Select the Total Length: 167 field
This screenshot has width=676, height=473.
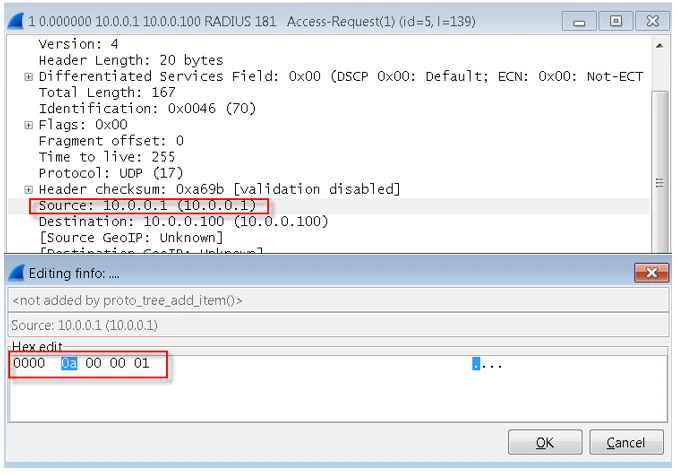(98, 93)
